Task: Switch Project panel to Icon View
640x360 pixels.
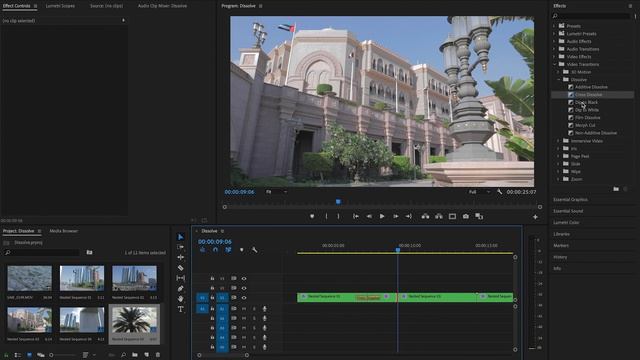Action: (29, 355)
